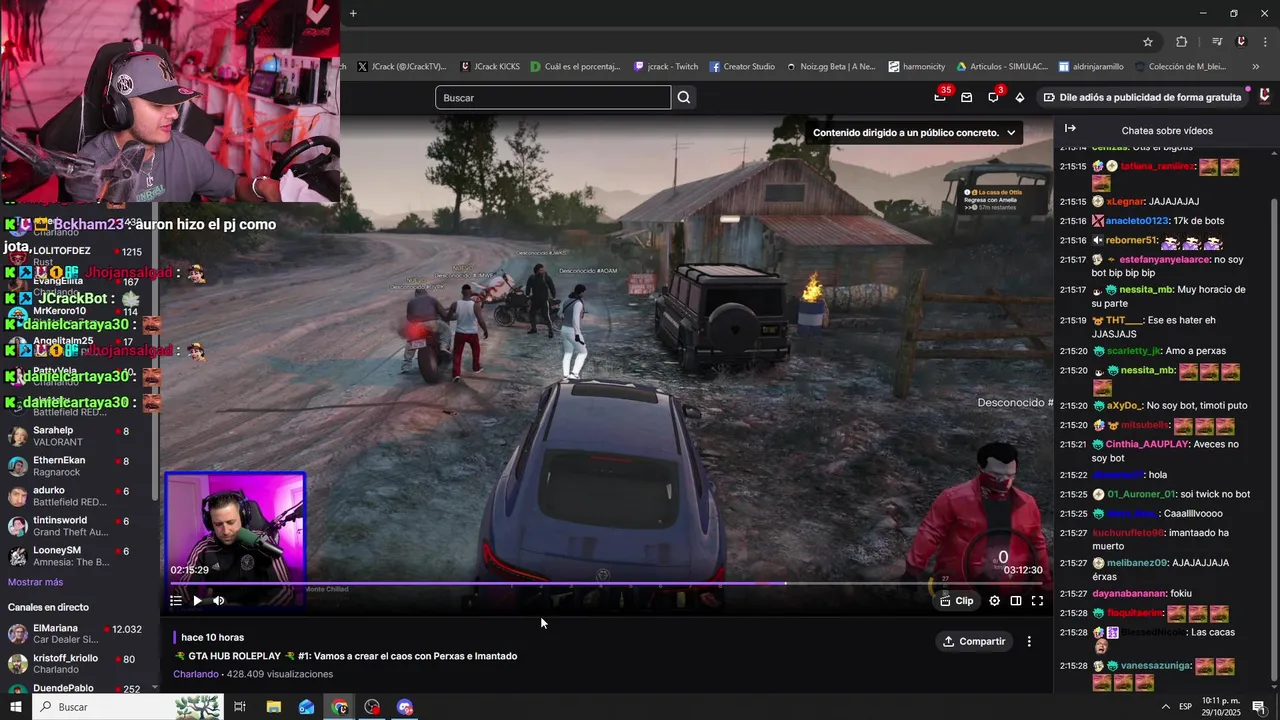Open video player settings gear
This screenshot has width=1280, height=720.
coord(994,601)
